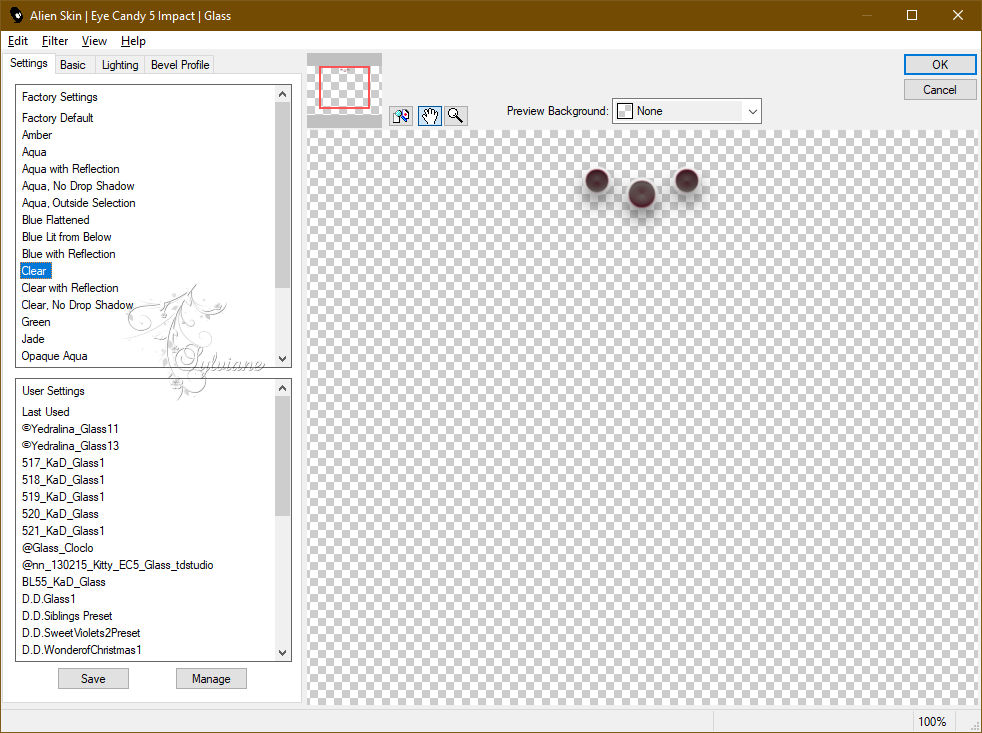This screenshot has height=733, width=982.
Task: Select Clear with Reflection preset
Action: click(x=70, y=288)
